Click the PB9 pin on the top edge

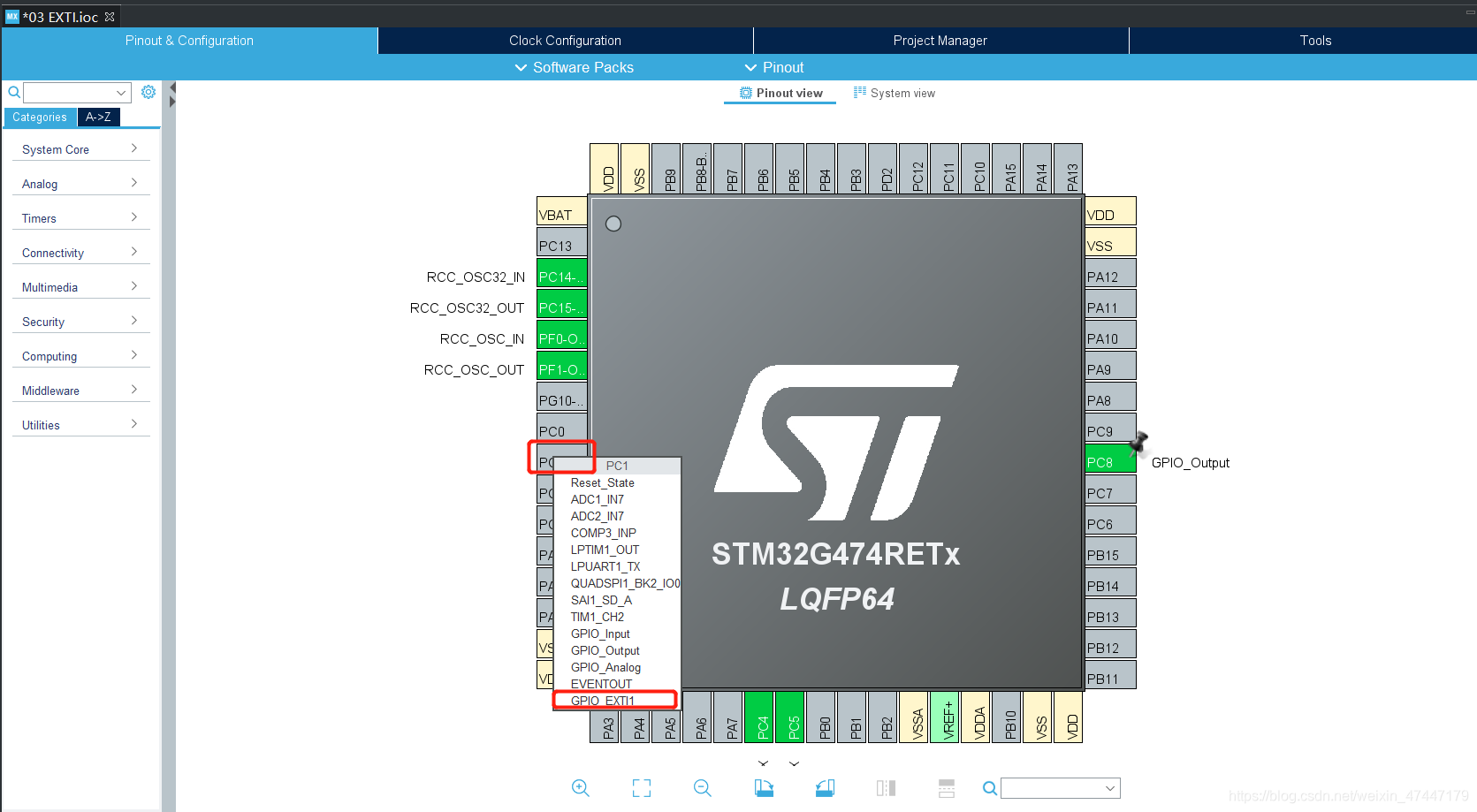pyautogui.click(x=666, y=169)
